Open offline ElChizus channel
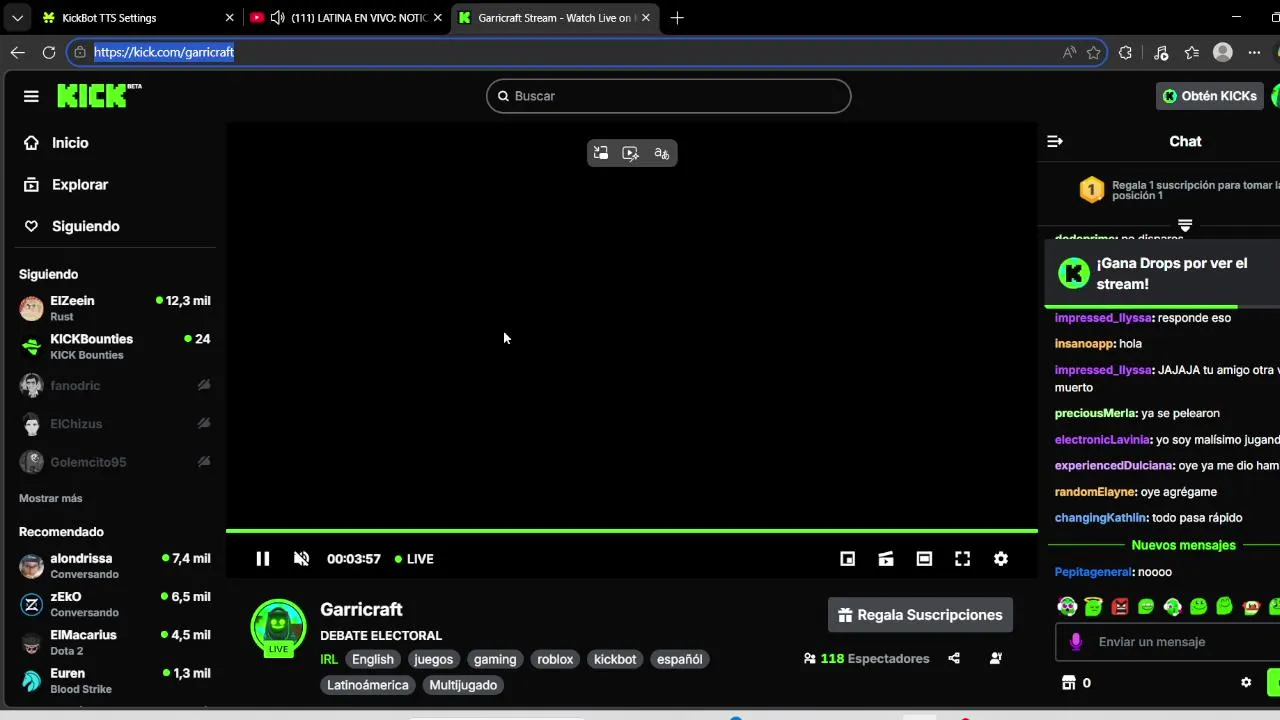Screen dimensions: 1280x720 point(115,424)
